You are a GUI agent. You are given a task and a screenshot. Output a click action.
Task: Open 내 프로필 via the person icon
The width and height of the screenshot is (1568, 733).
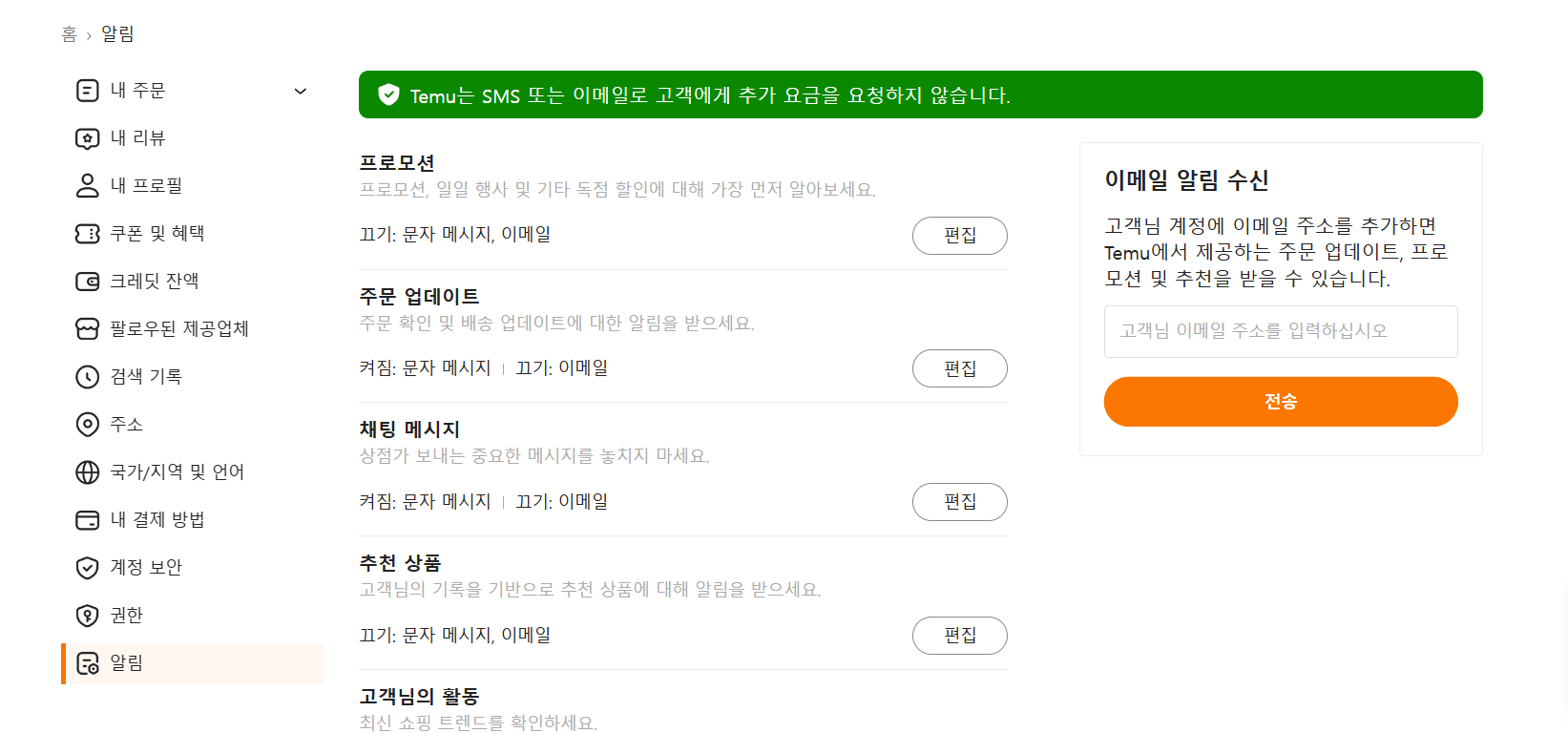[x=87, y=185]
